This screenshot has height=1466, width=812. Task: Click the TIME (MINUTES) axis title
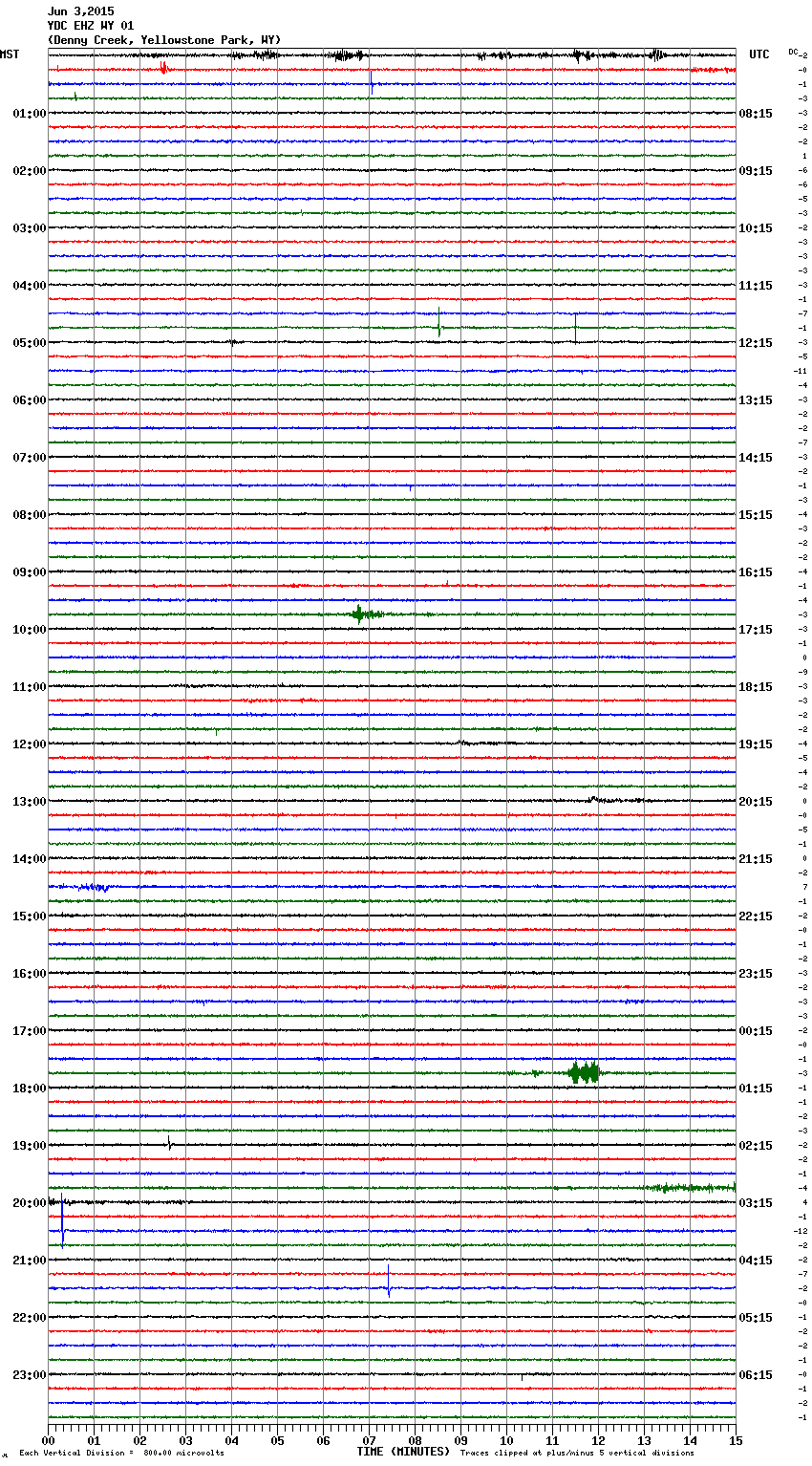tap(402, 1452)
